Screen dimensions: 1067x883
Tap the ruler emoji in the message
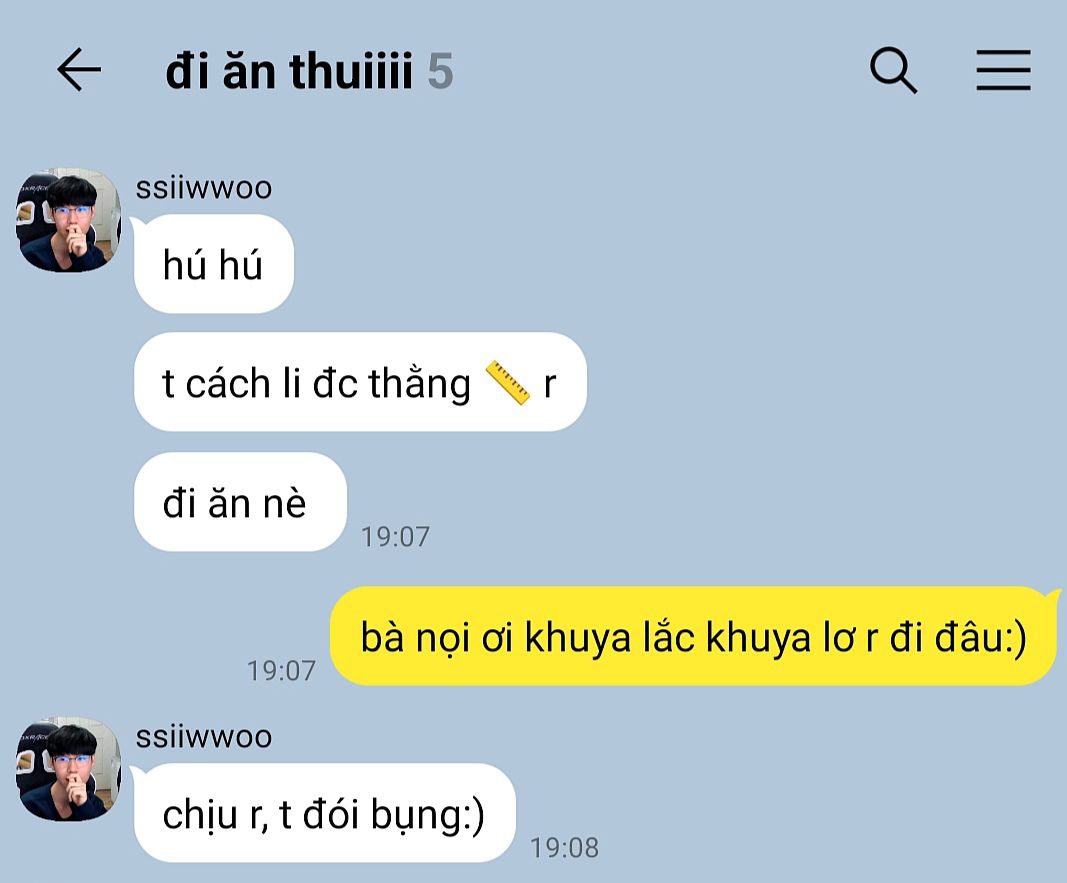point(507,383)
